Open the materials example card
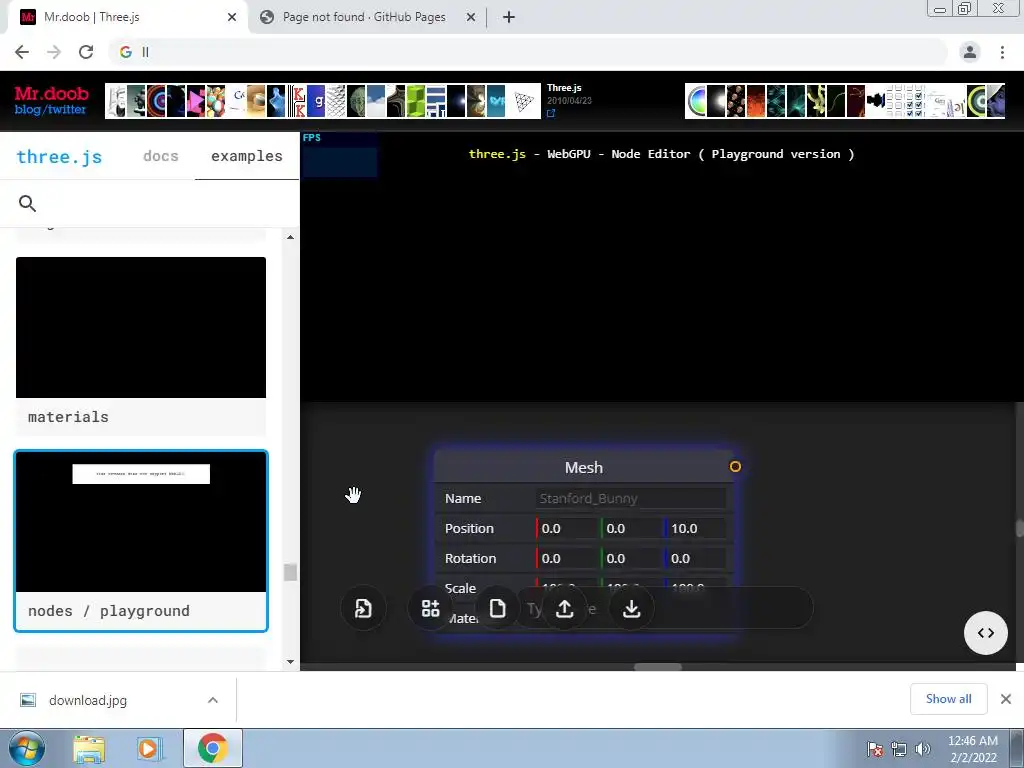 point(140,346)
